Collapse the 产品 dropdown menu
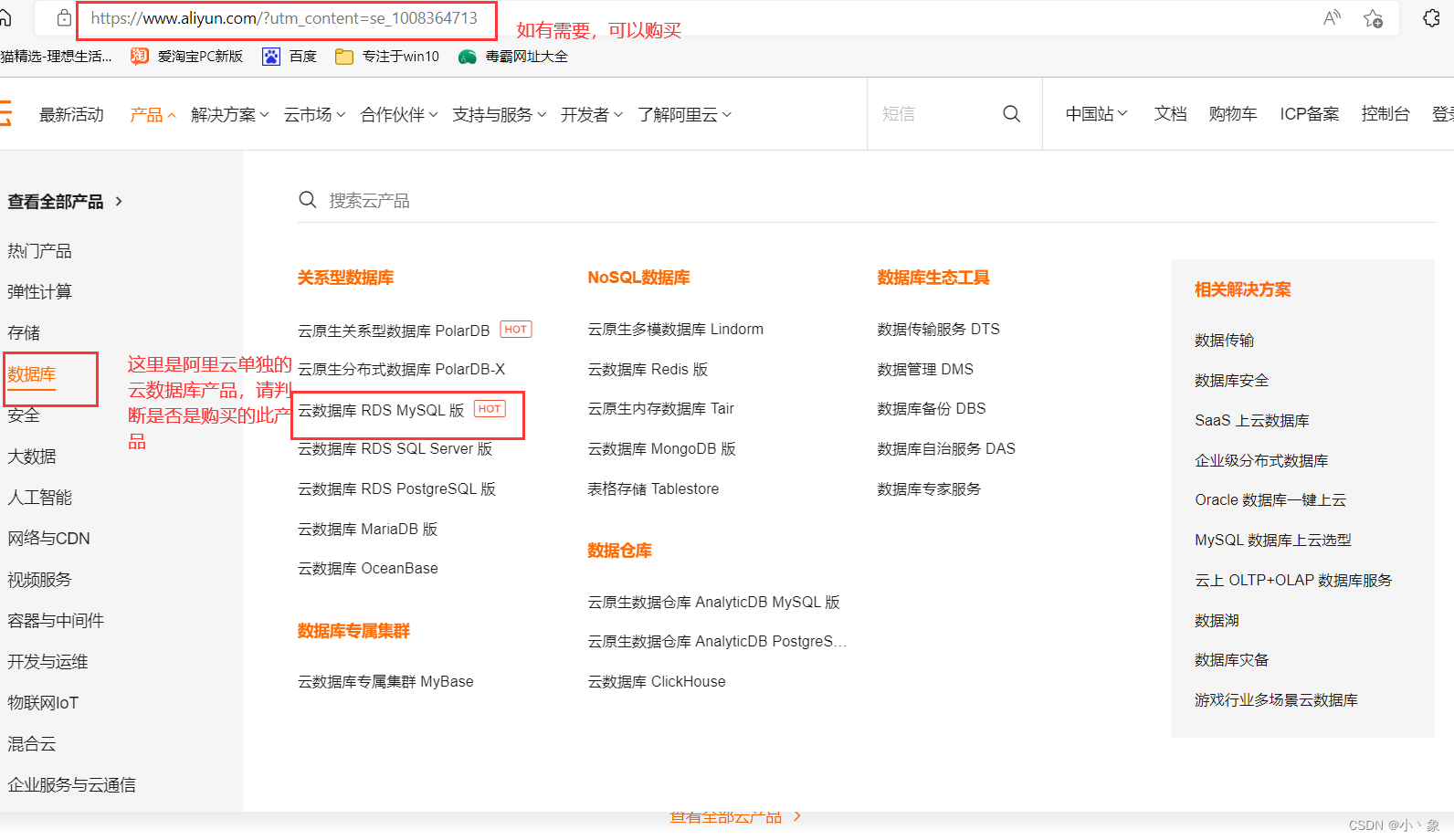The height and width of the screenshot is (840, 1454). coord(153,115)
